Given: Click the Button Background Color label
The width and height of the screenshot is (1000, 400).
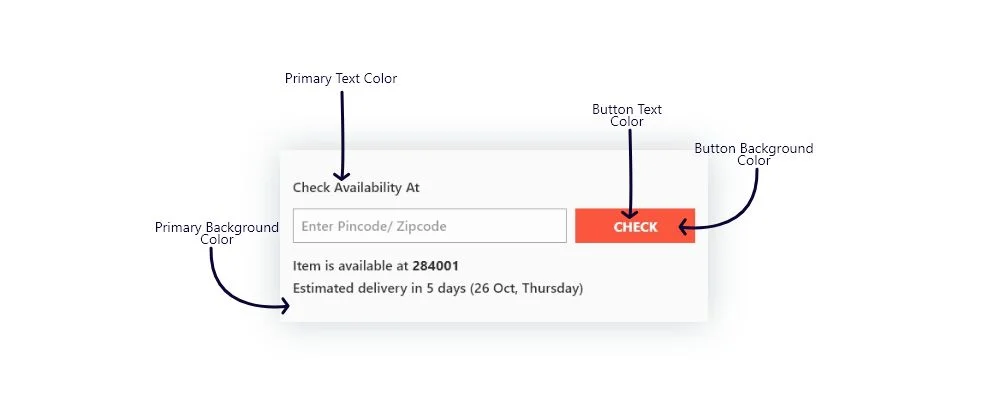Looking at the screenshot, I should tap(754, 154).
